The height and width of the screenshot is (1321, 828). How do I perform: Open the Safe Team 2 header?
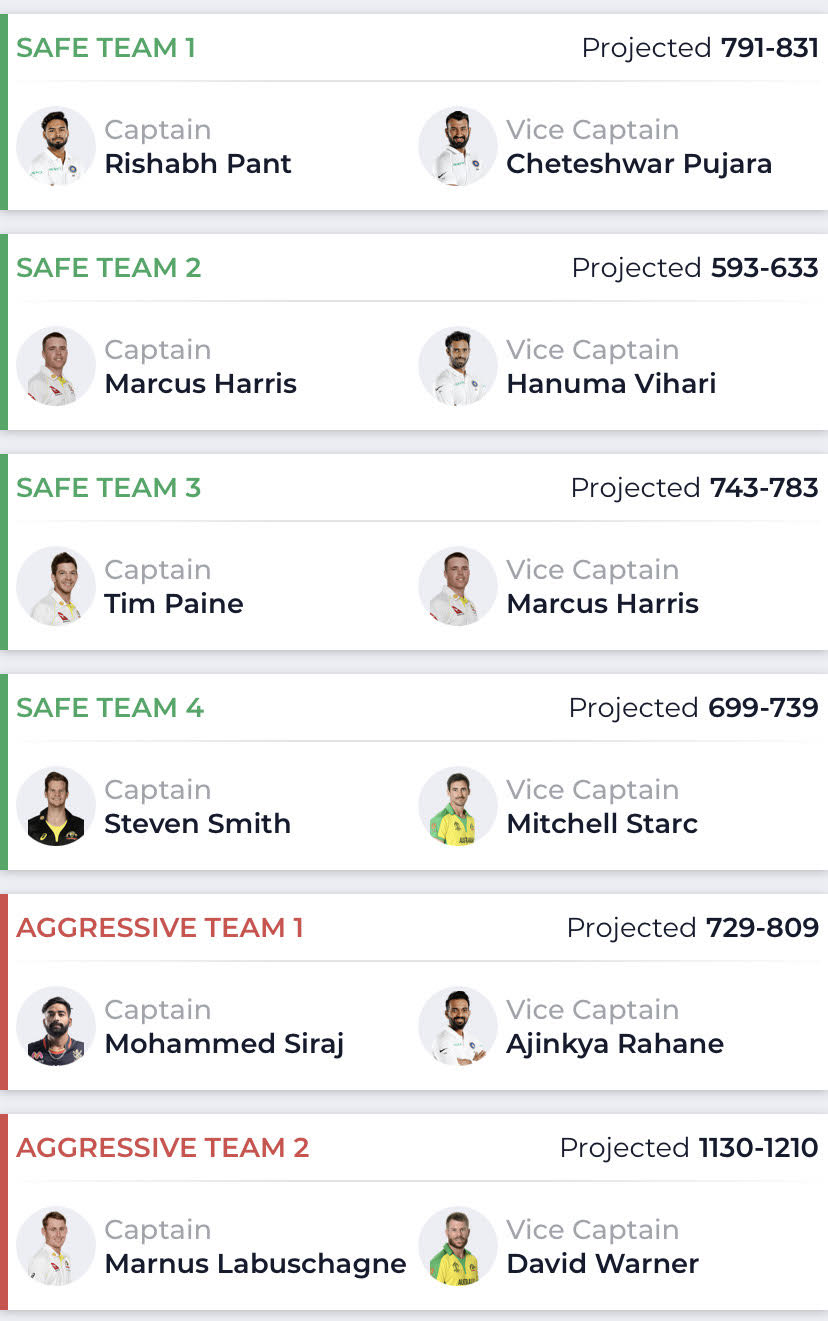coord(109,268)
